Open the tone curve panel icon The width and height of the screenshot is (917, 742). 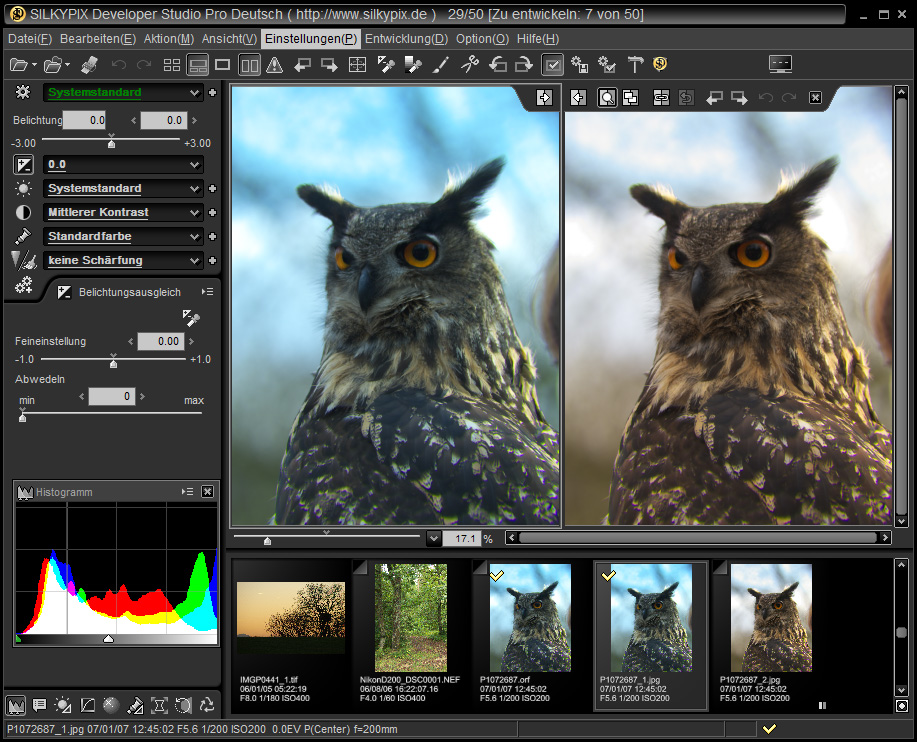pos(88,705)
